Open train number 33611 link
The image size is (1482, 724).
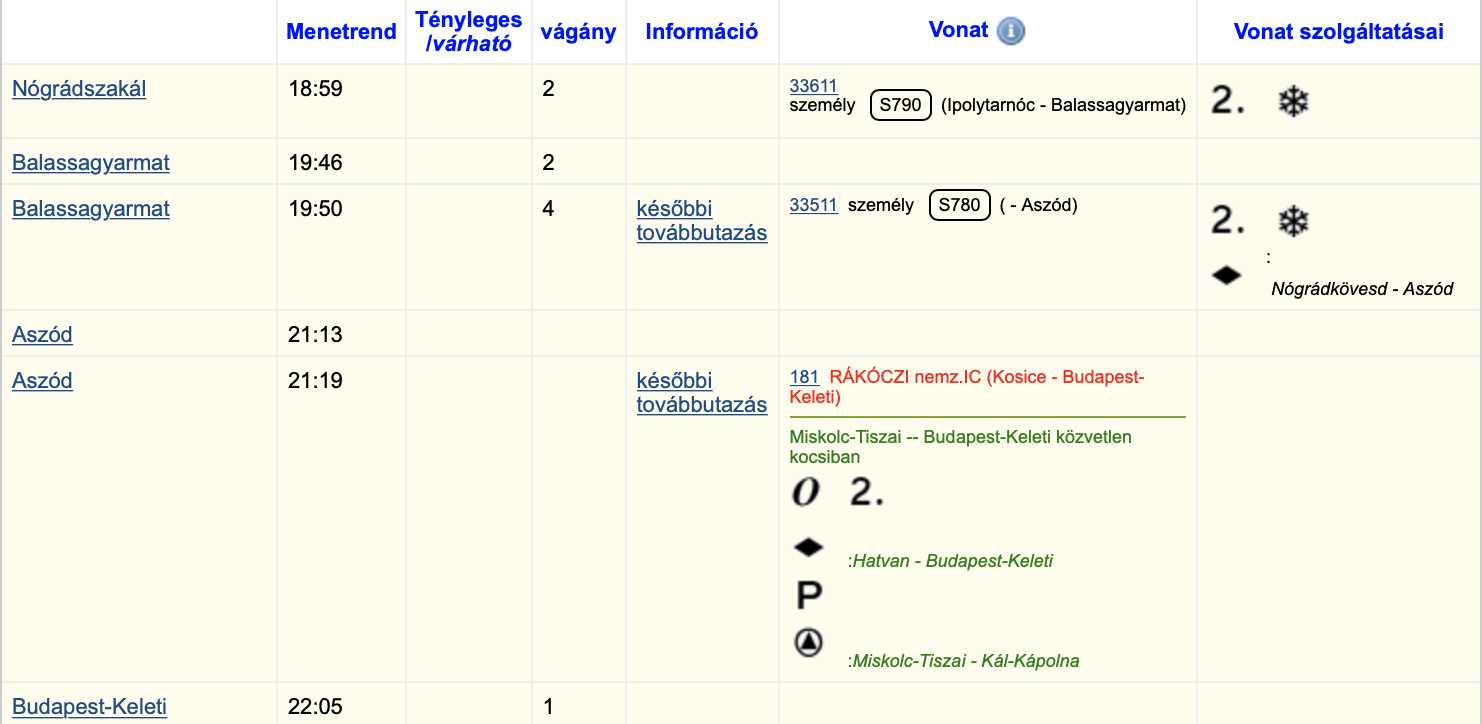point(813,87)
